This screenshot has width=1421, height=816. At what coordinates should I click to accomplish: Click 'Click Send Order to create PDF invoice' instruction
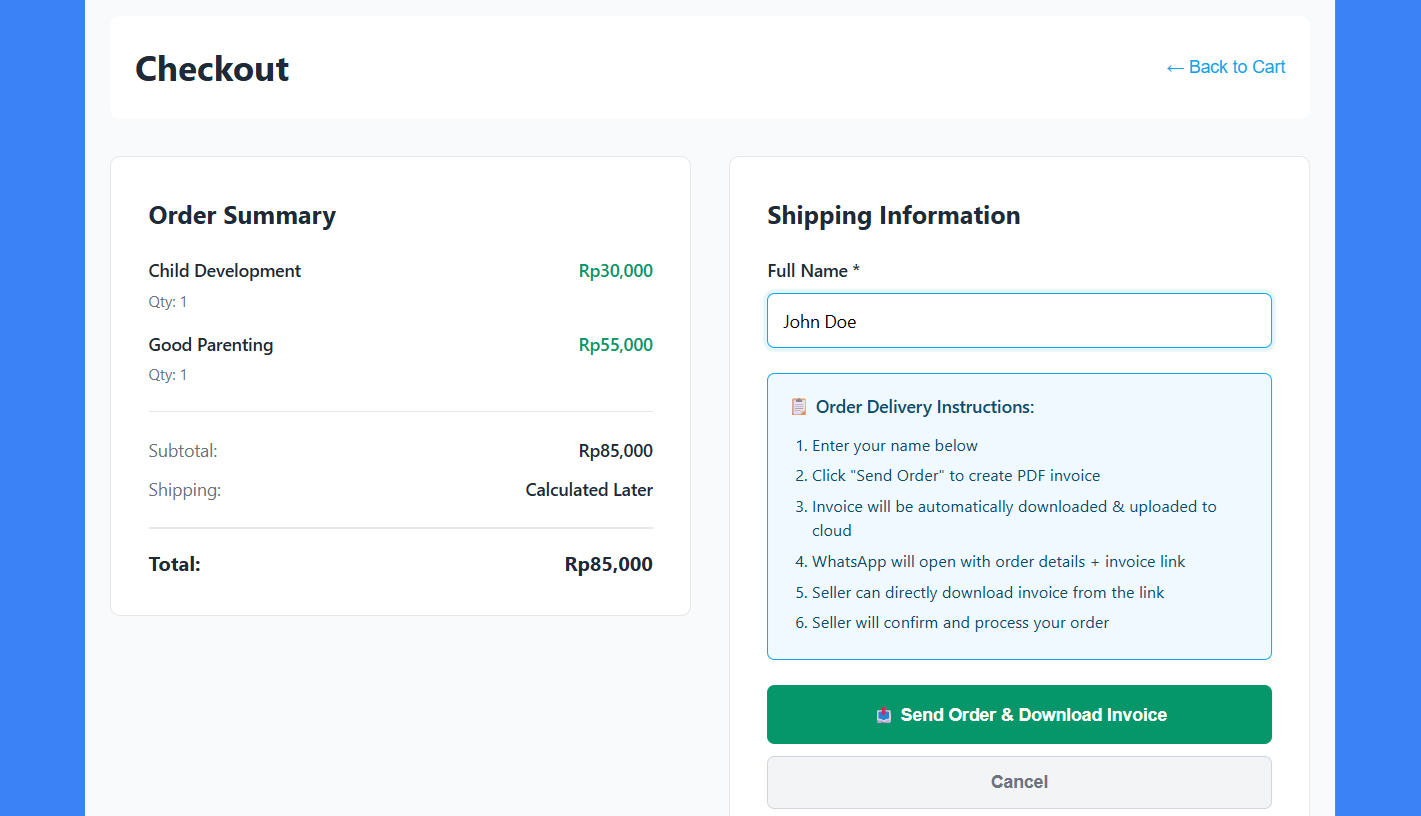click(955, 475)
